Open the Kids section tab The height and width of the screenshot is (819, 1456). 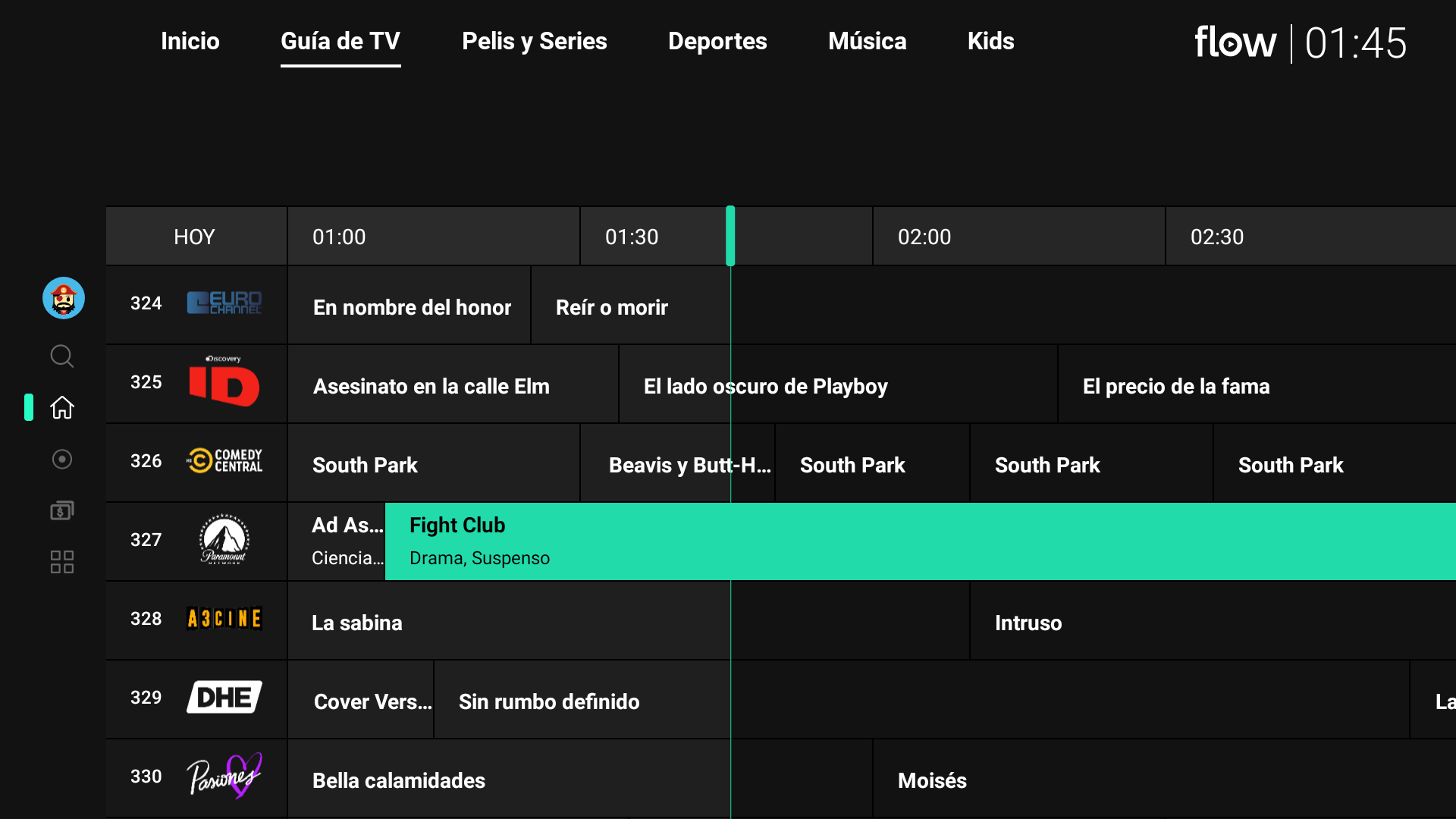click(x=990, y=41)
